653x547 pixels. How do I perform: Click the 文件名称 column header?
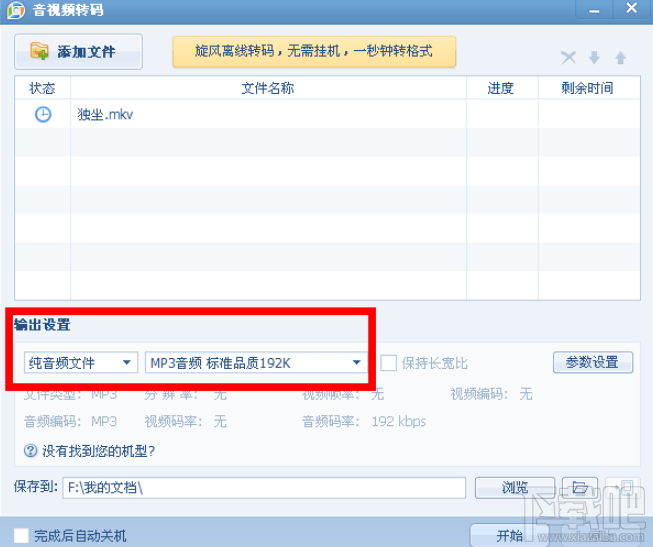(x=268, y=88)
